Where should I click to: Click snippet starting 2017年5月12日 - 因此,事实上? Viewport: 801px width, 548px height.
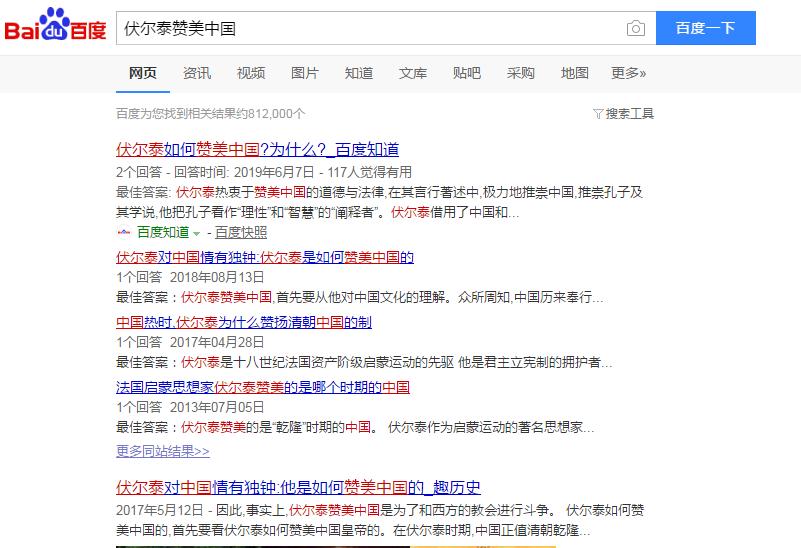[x=380, y=520]
